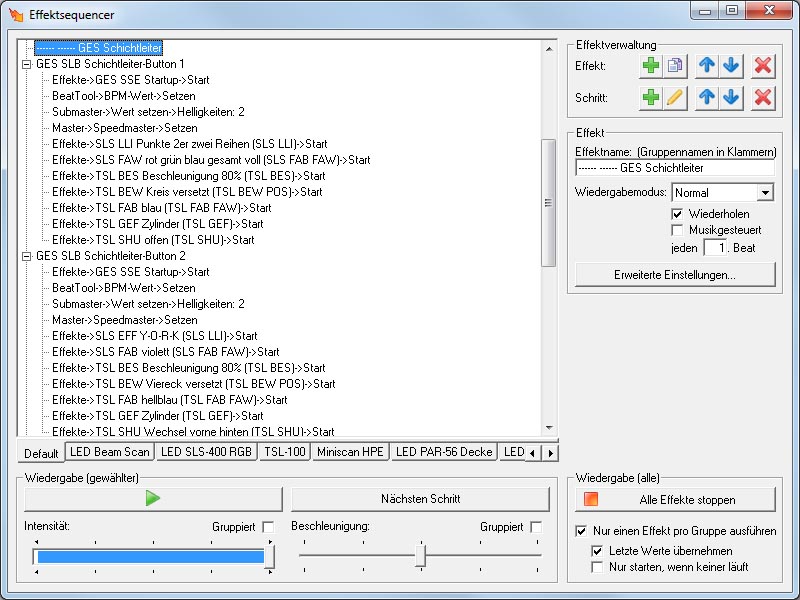Click into the Effektname text field
This screenshot has width=800, height=600.
coord(675,168)
